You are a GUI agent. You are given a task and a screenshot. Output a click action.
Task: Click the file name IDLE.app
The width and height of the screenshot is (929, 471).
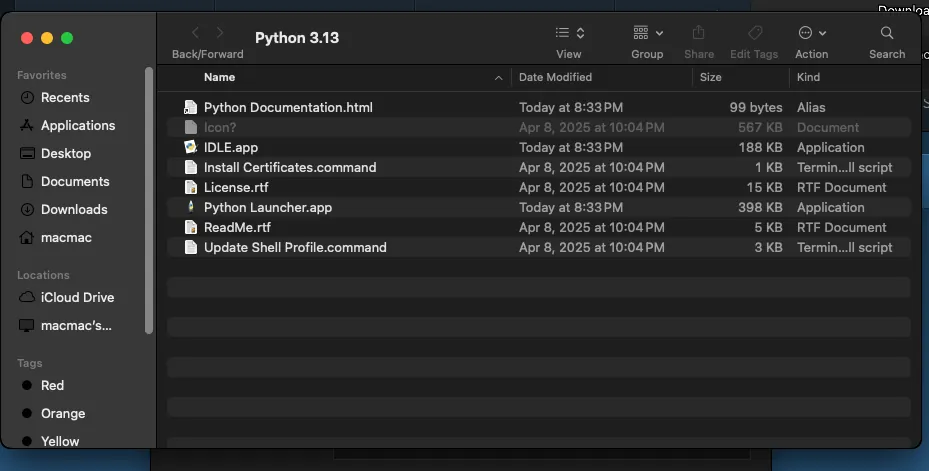(230, 148)
